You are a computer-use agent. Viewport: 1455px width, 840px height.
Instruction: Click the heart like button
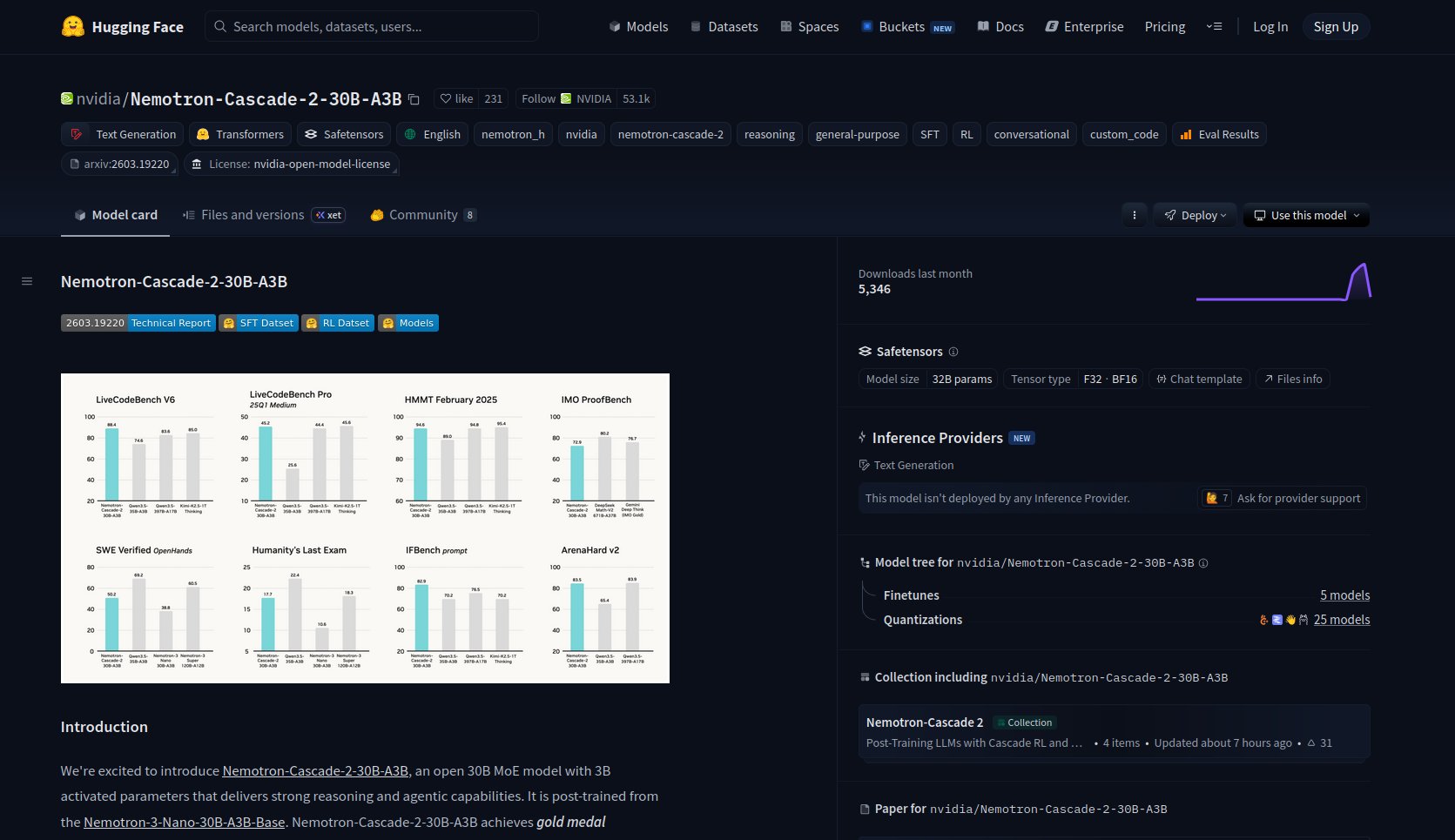(456, 99)
